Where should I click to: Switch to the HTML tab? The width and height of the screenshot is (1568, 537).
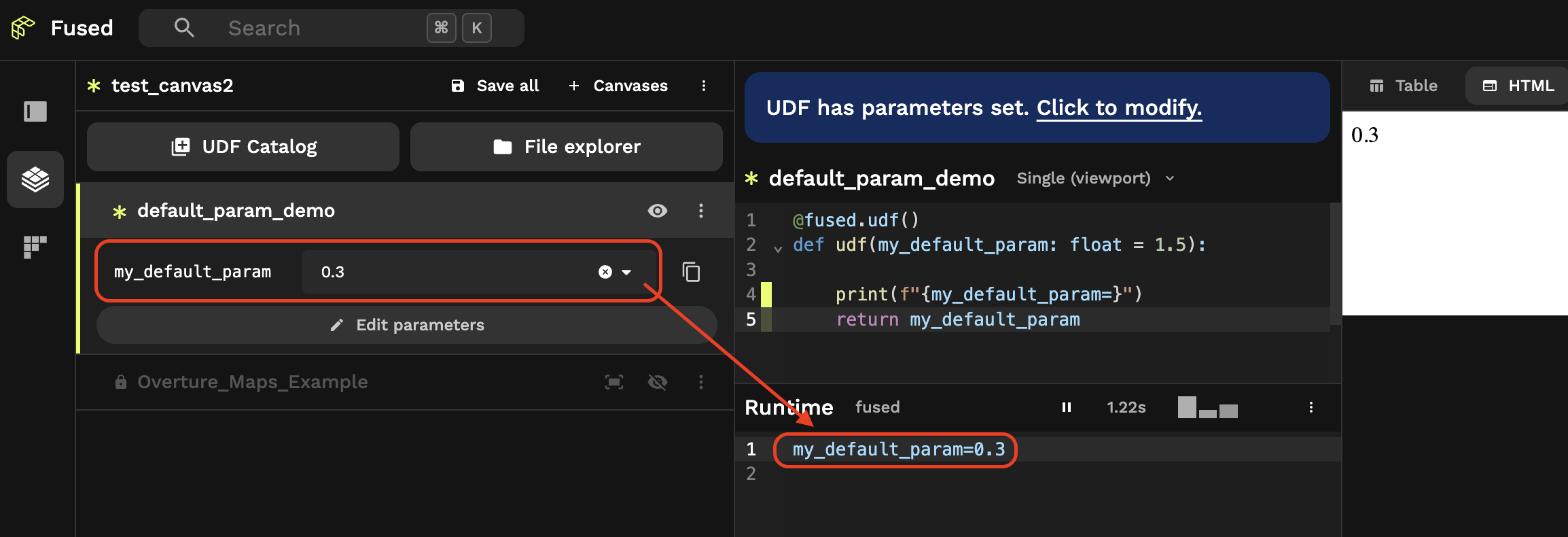(x=1516, y=86)
